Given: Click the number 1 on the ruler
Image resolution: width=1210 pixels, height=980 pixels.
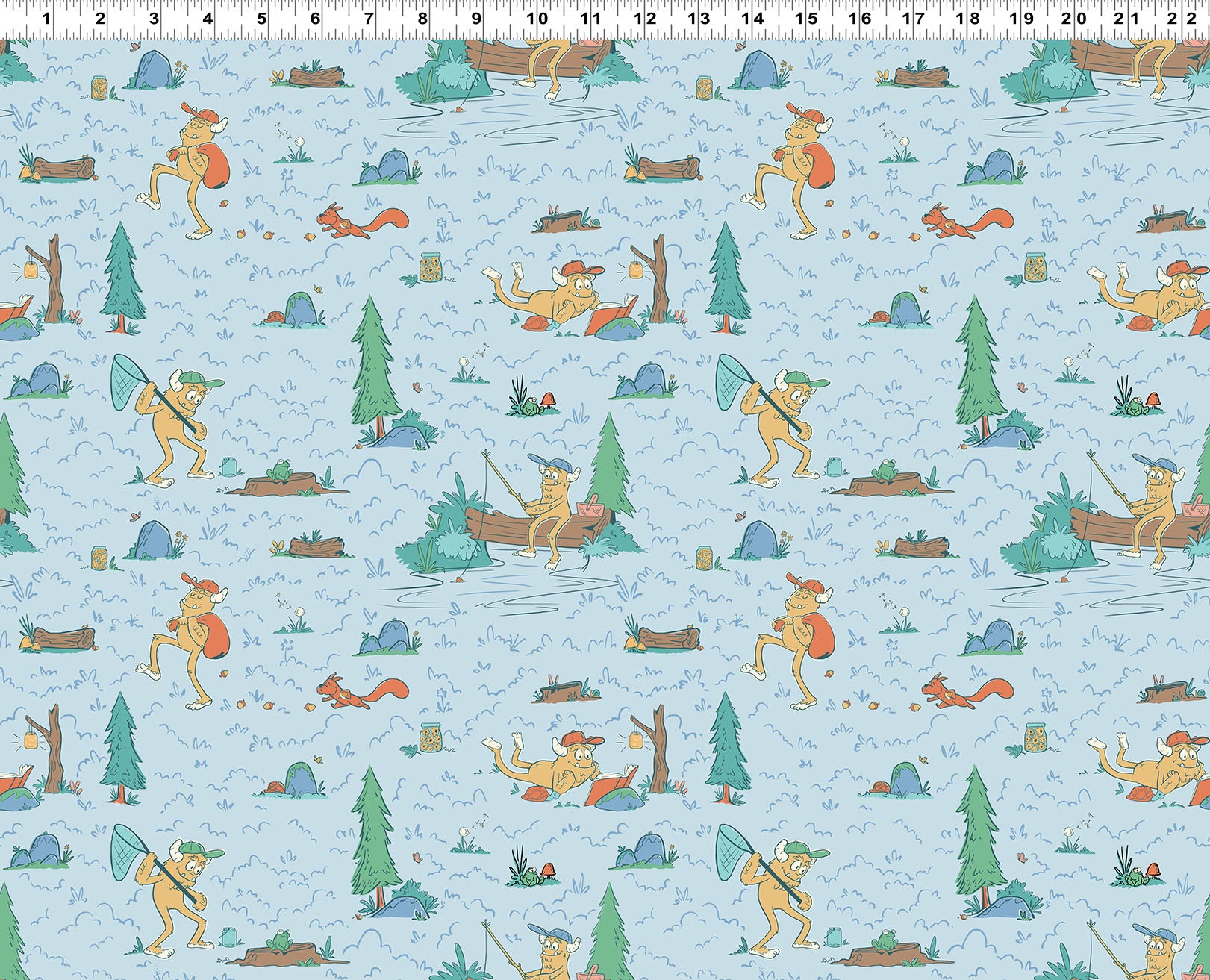Looking at the screenshot, I should 46,18.
